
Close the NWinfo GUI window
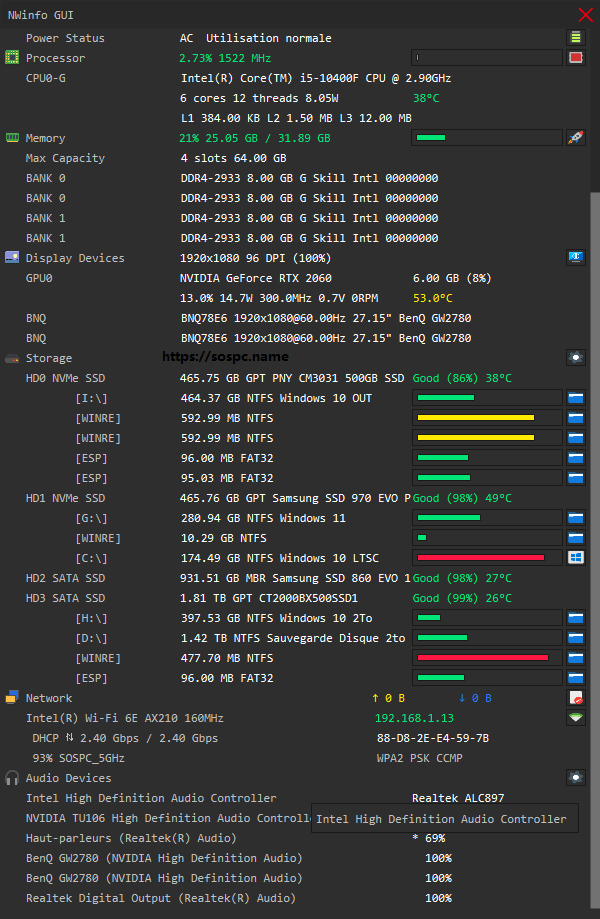pyautogui.click(x=586, y=15)
